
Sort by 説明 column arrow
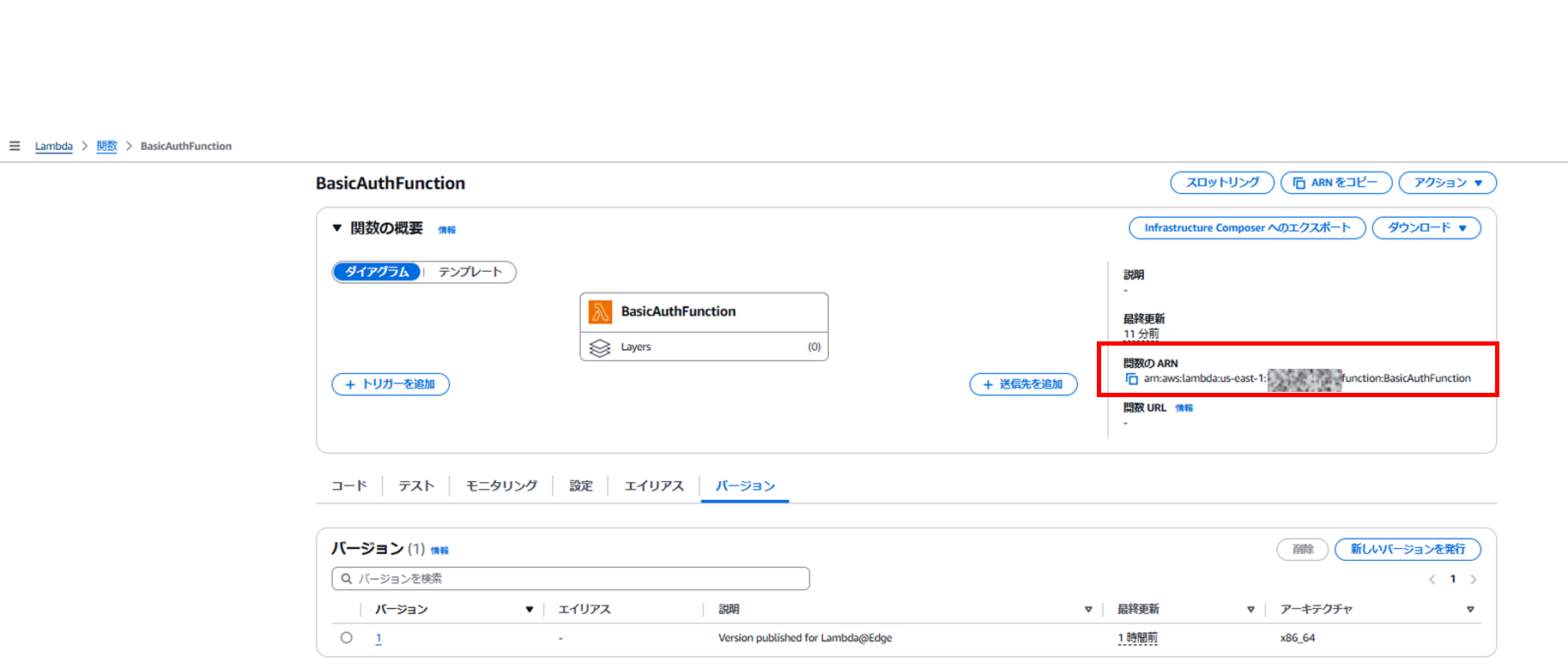[1088, 610]
